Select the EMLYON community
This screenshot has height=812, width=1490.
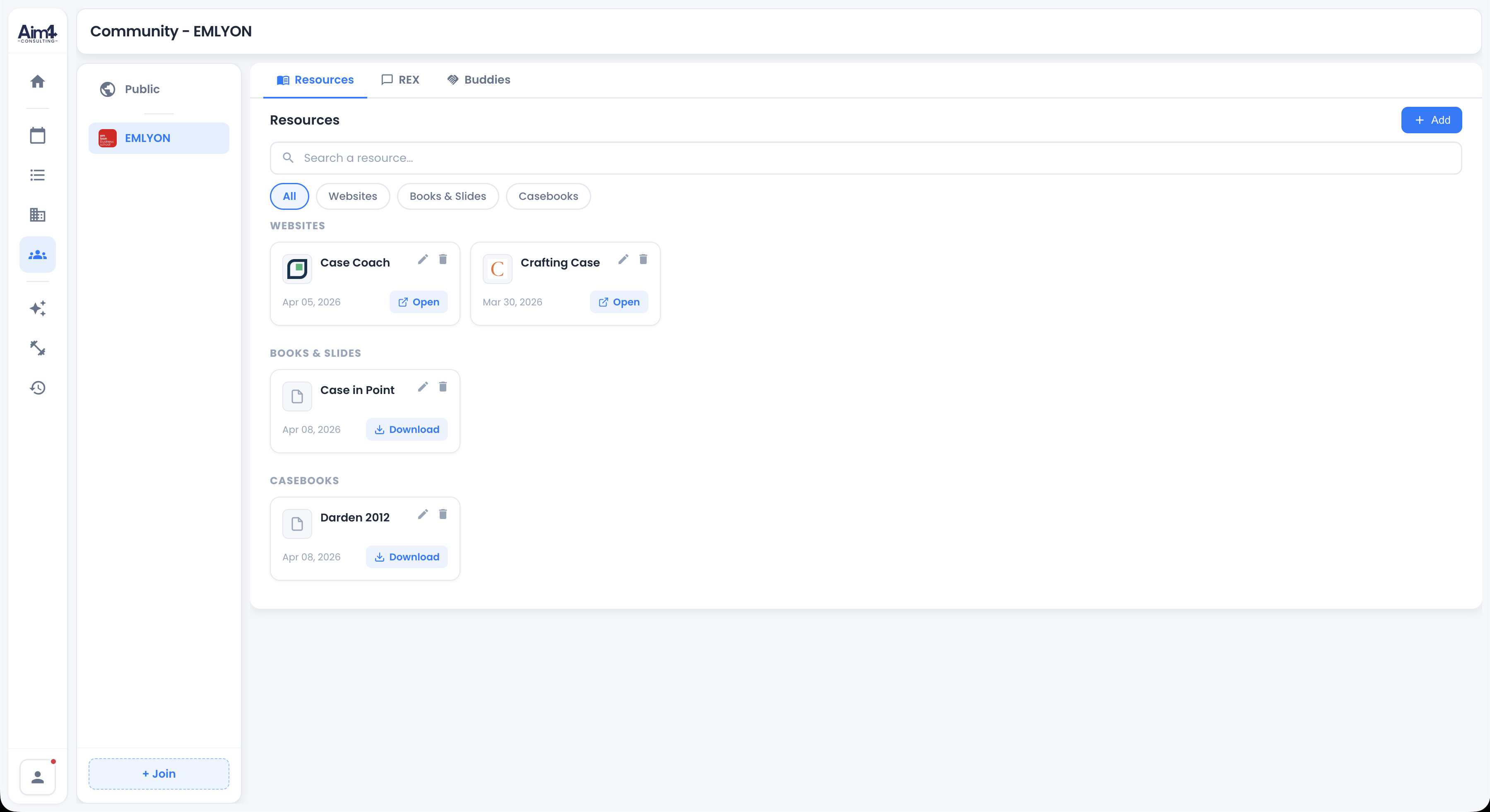pyautogui.click(x=159, y=138)
